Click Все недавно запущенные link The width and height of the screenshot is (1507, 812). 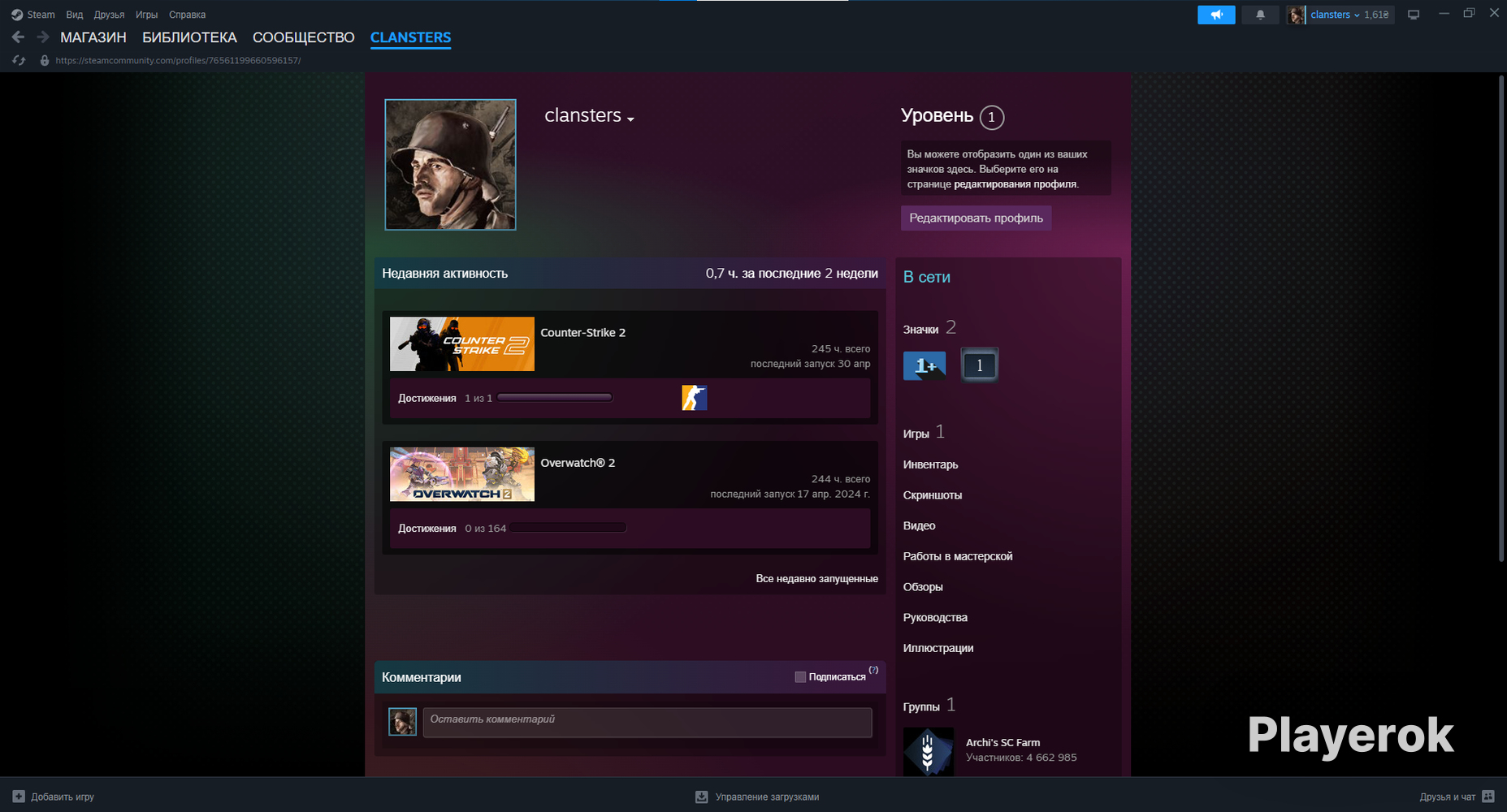816,579
